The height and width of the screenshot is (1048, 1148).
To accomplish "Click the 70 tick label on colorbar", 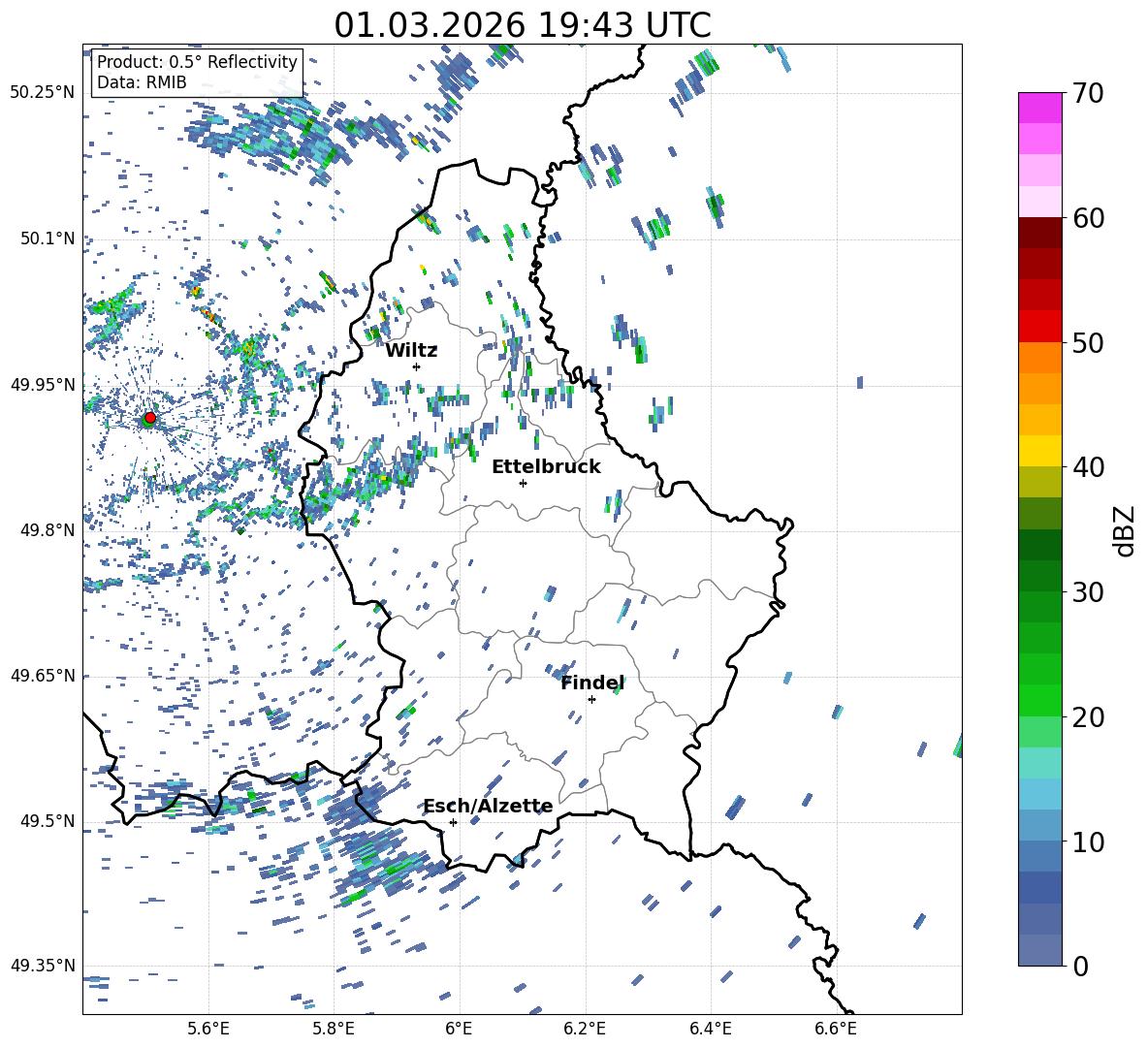I will (1087, 93).
